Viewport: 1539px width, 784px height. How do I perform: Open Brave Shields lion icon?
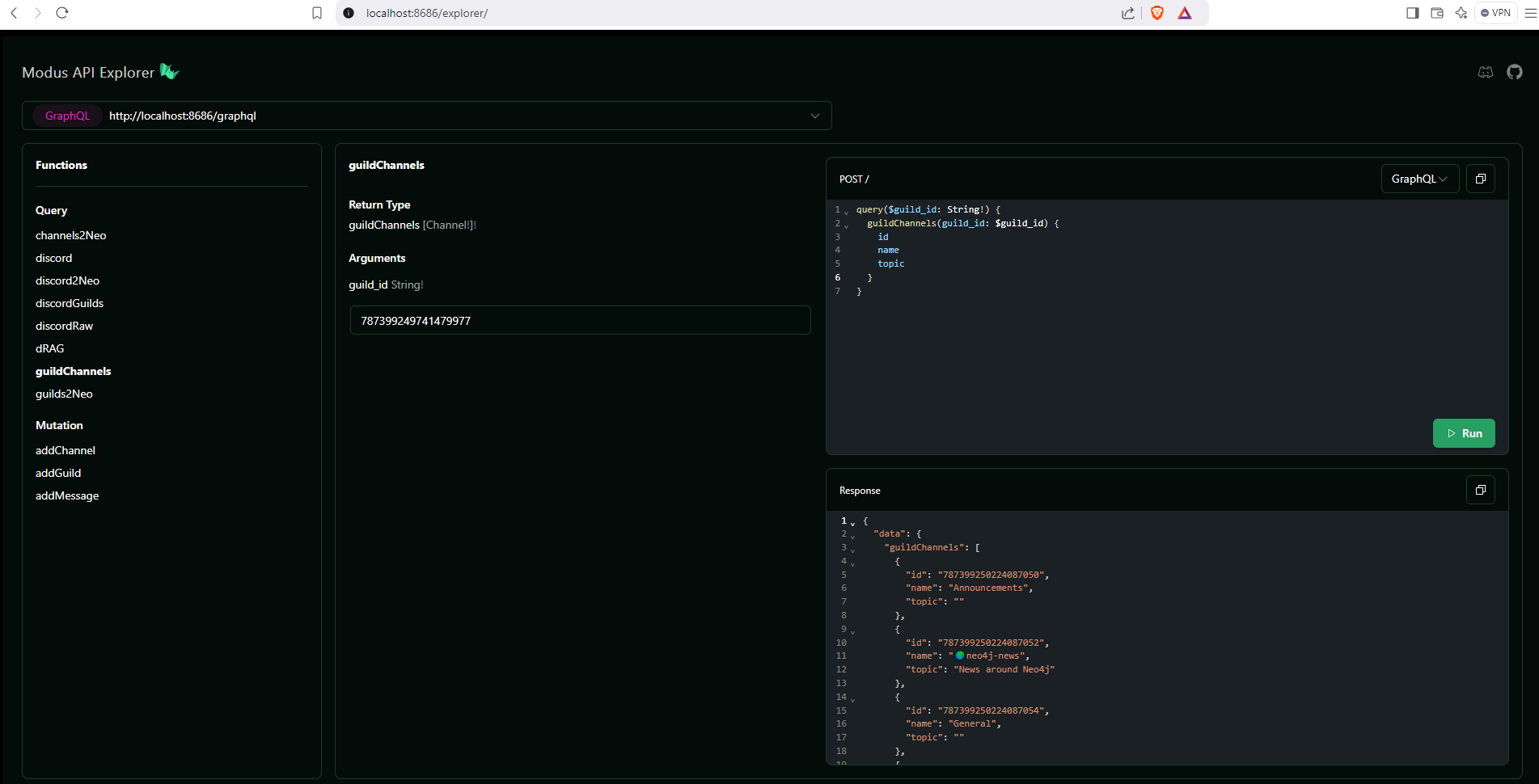[x=1157, y=13]
